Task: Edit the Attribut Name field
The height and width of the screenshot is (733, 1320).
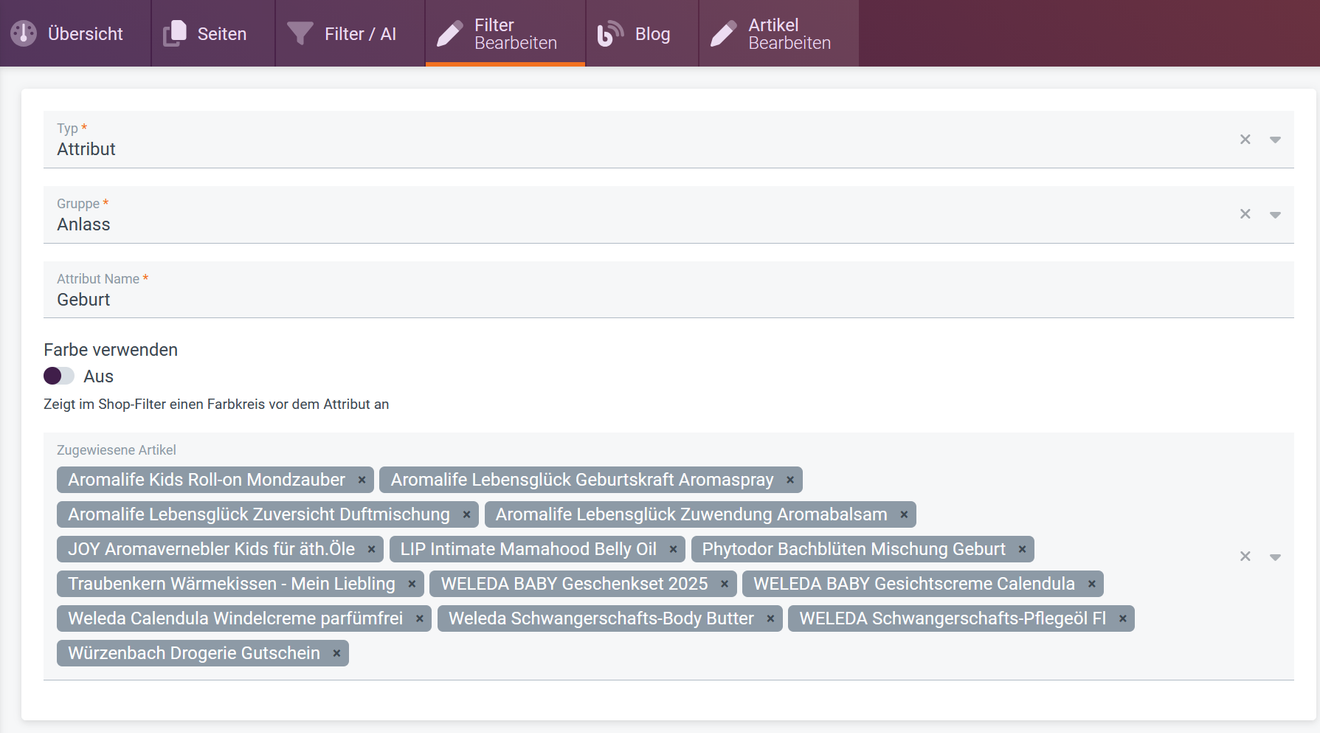Action: (x=668, y=290)
